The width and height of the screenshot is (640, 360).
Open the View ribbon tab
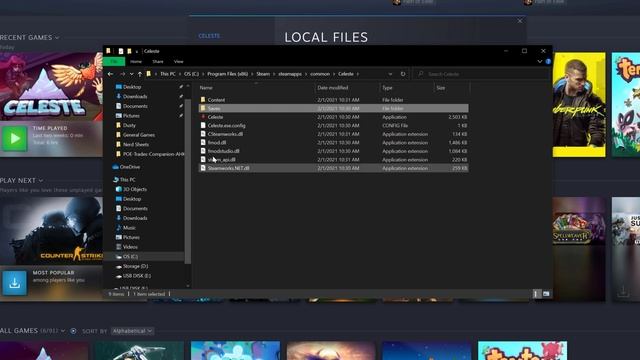coord(178,62)
